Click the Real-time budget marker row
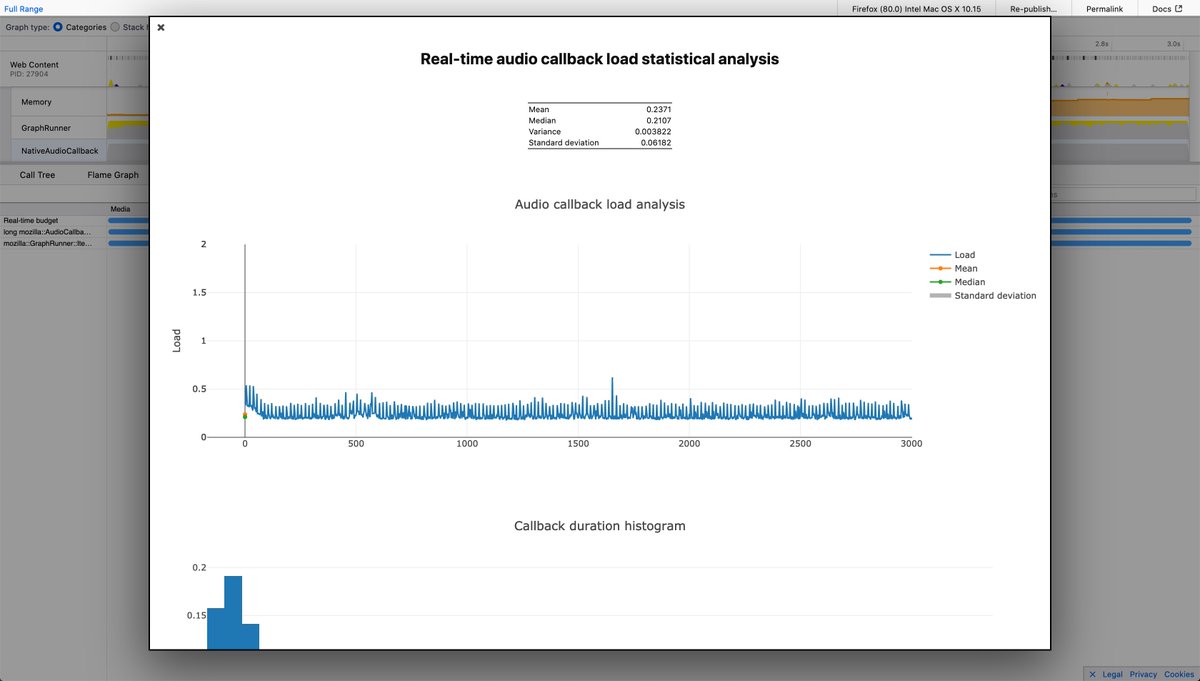Viewport: 1200px width, 681px height. (x=54, y=220)
